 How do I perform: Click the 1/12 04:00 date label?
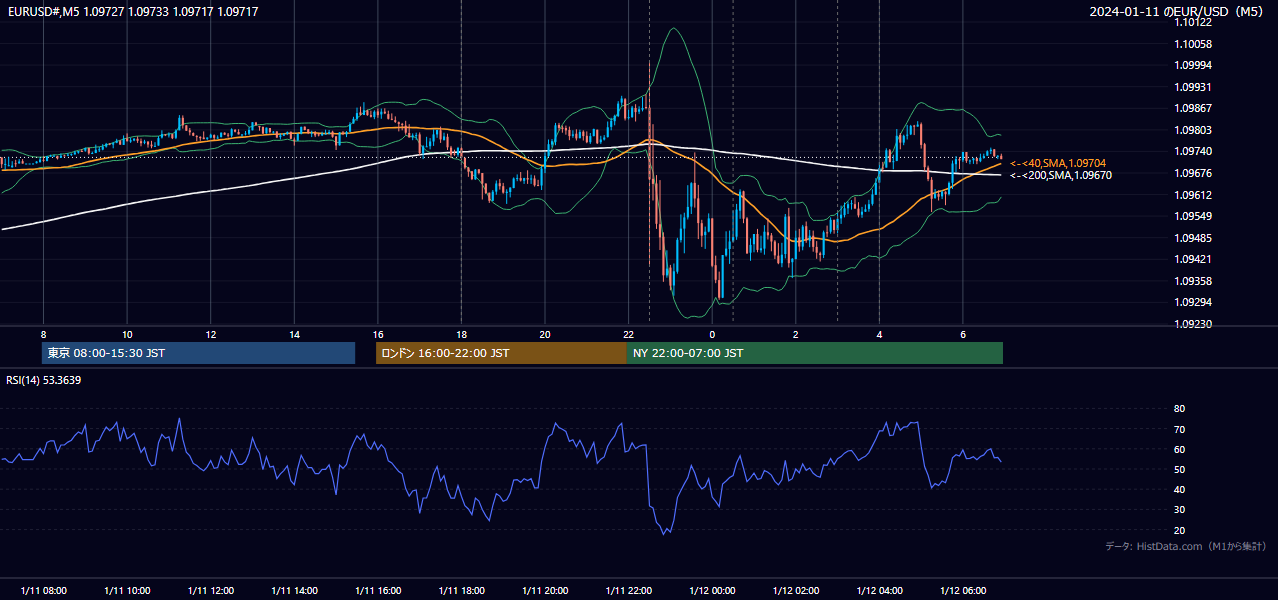[x=879, y=591]
